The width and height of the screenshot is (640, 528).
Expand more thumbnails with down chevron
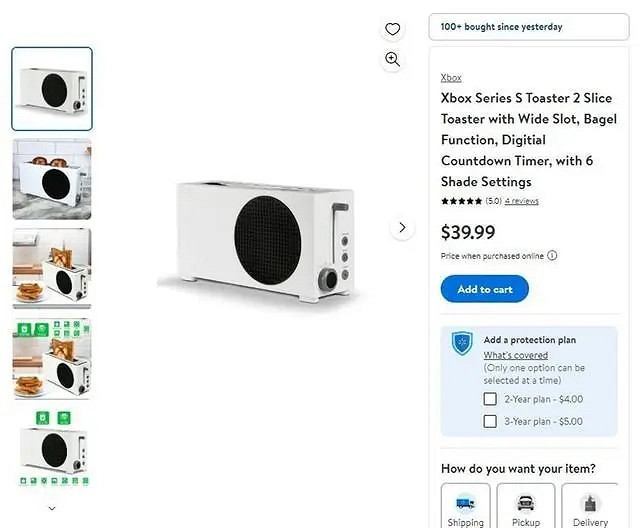[x=52, y=508]
